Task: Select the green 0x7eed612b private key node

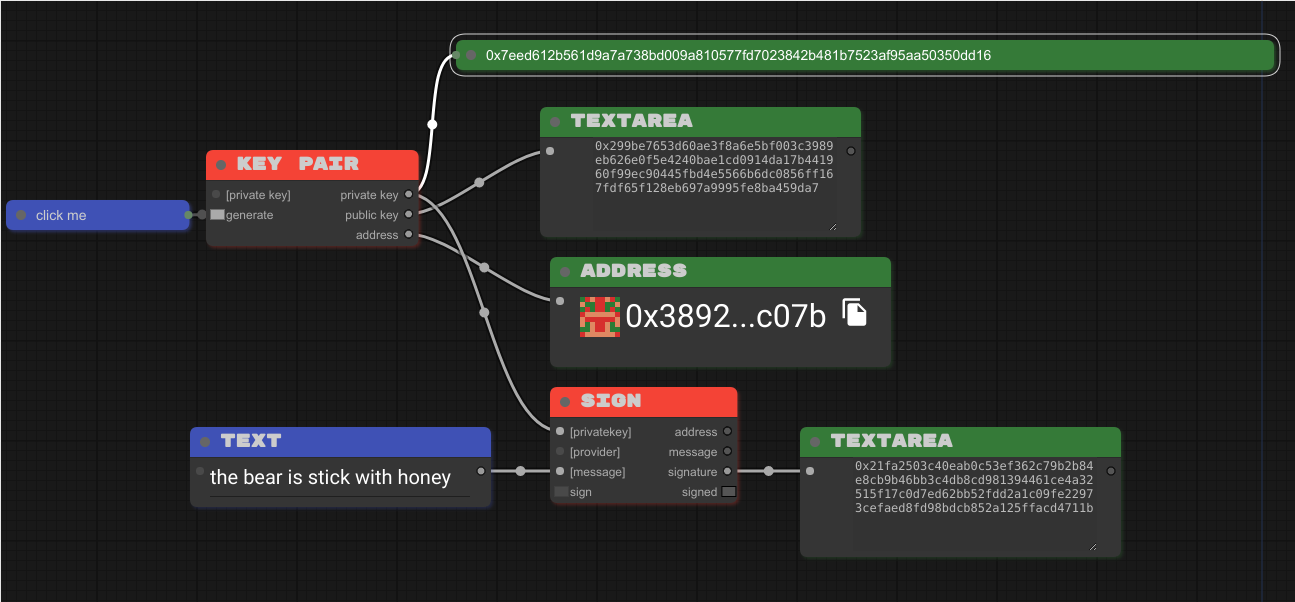Action: click(865, 55)
